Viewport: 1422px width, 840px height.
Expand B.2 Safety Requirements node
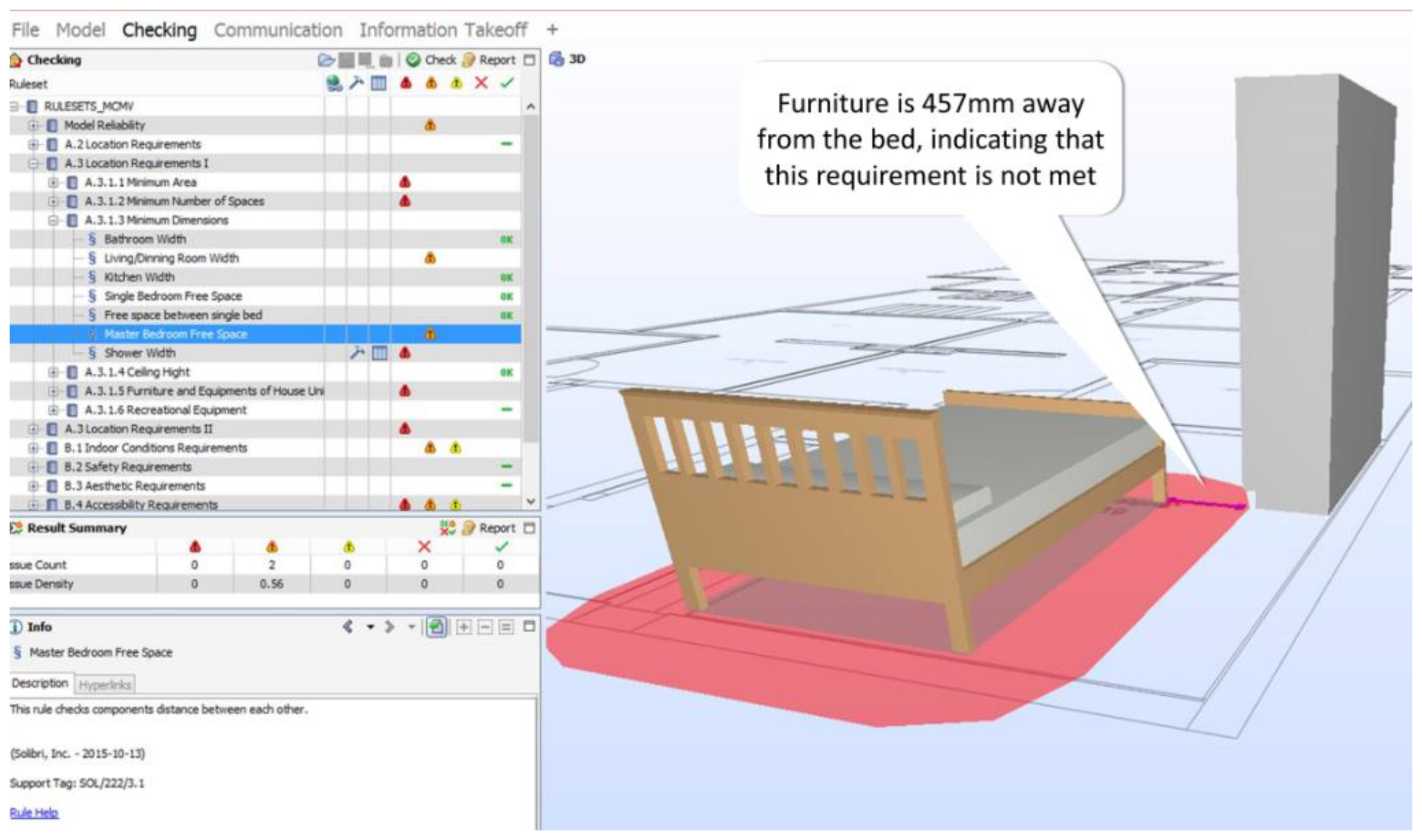[34, 468]
